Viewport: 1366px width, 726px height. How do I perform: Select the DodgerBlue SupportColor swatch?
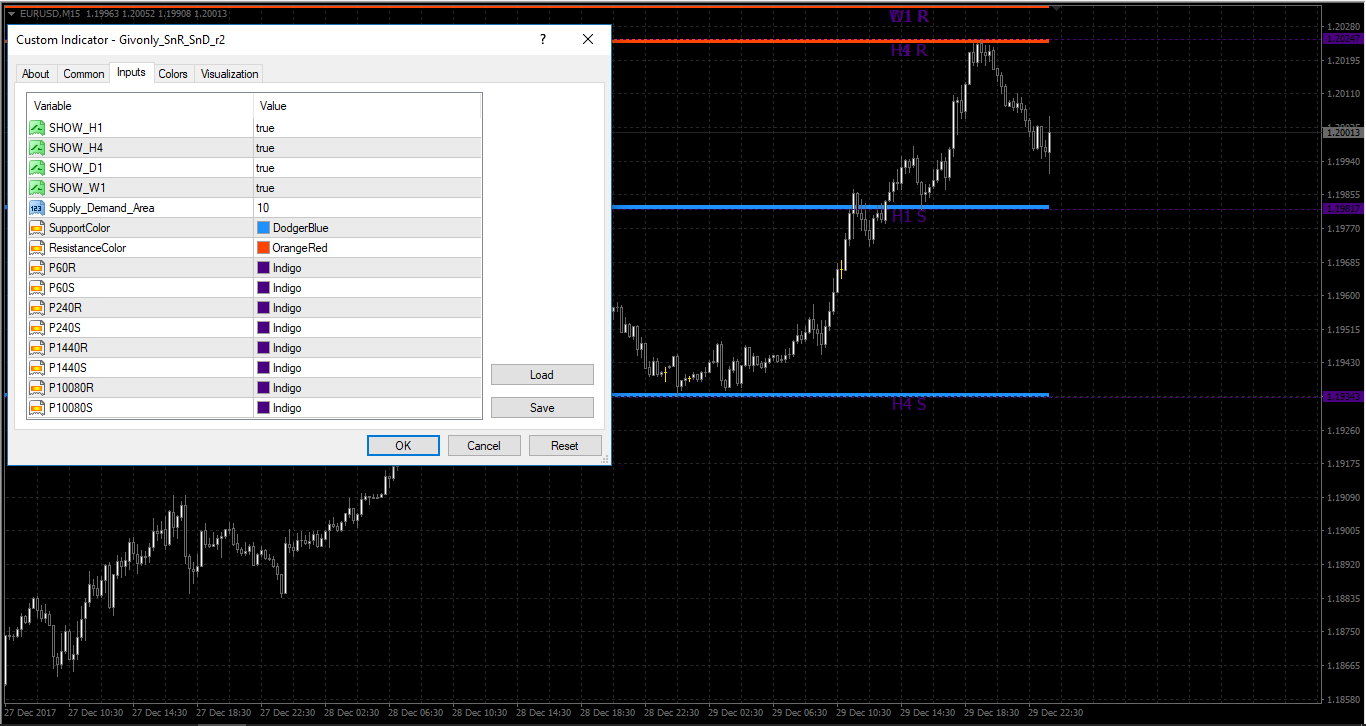point(264,228)
